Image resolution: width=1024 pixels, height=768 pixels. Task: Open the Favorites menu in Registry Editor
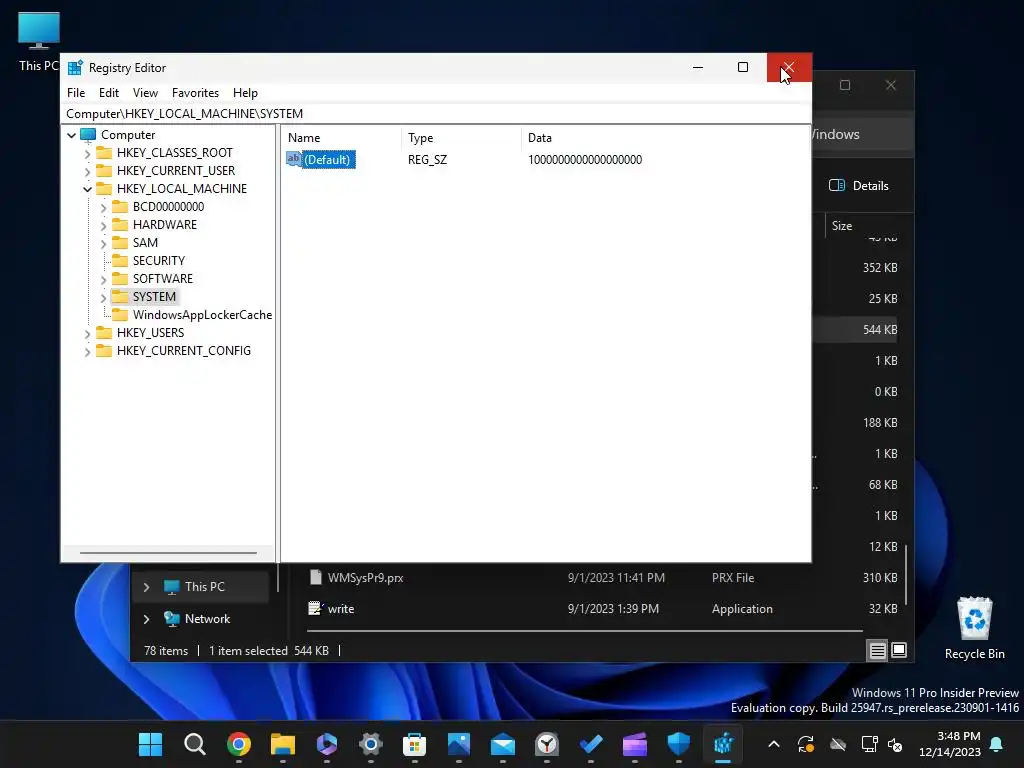(x=195, y=93)
